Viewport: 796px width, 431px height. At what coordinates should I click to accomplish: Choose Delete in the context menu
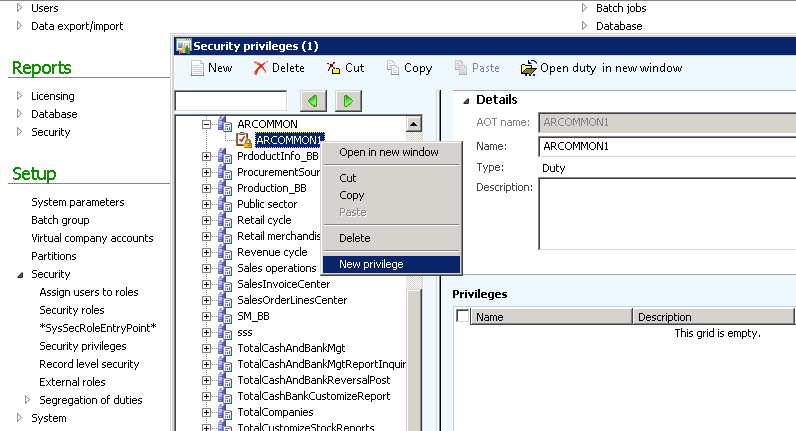tap(354, 238)
